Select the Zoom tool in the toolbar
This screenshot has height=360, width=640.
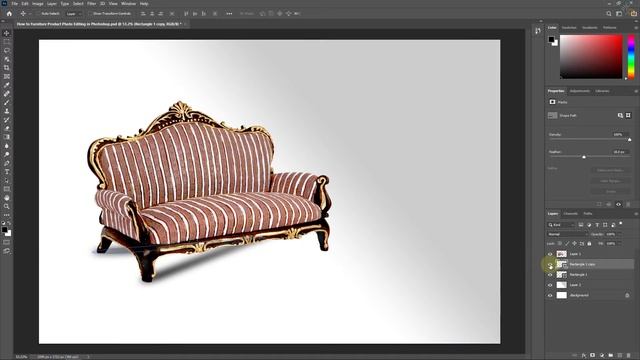(7, 207)
